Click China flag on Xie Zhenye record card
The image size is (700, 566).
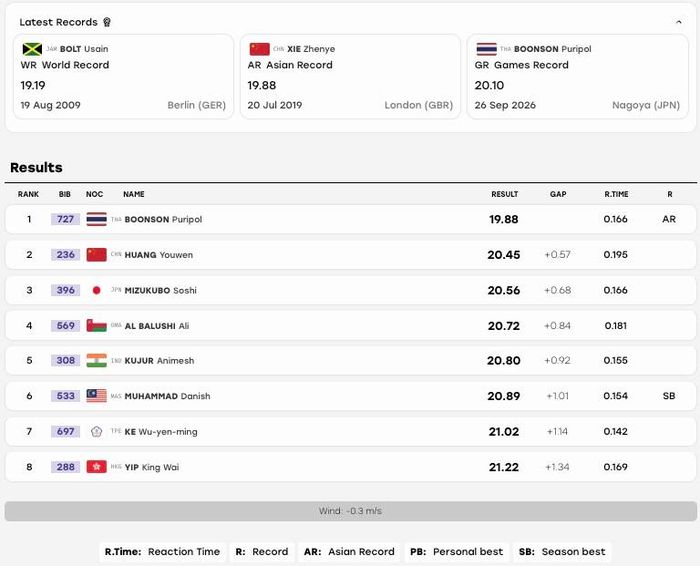coord(259,49)
